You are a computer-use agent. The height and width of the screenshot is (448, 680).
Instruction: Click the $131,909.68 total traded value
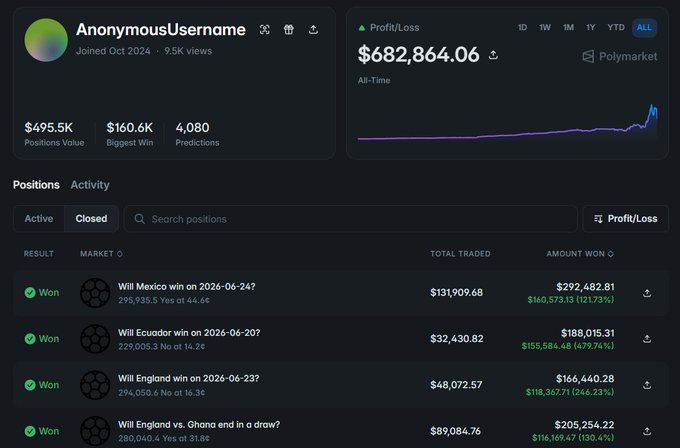[x=456, y=293]
